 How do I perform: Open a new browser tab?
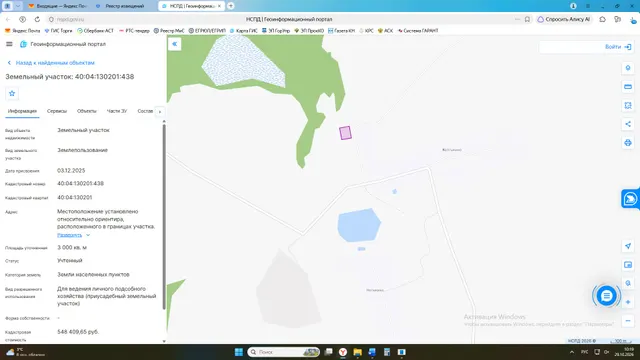(231, 6)
